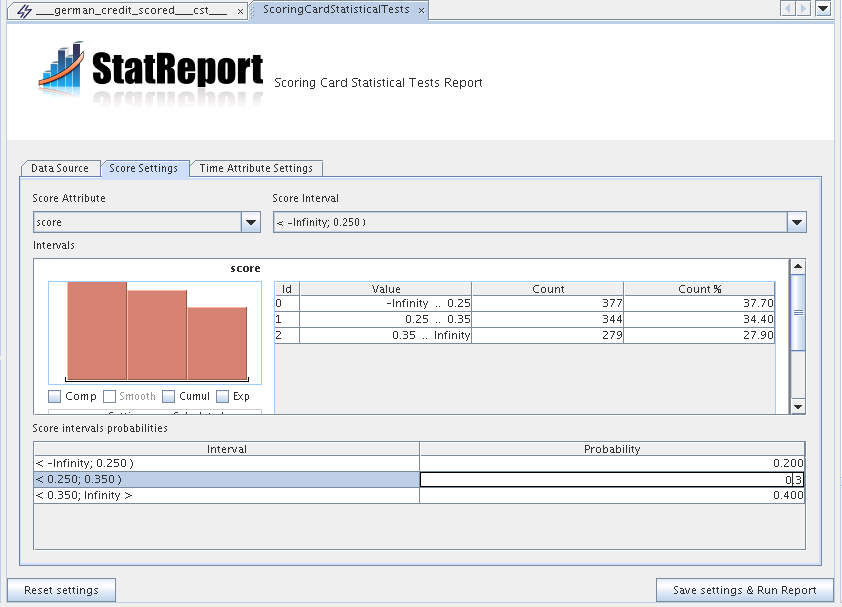
Task: Expand the Score Interval dropdown arrow
Action: pos(797,222)
